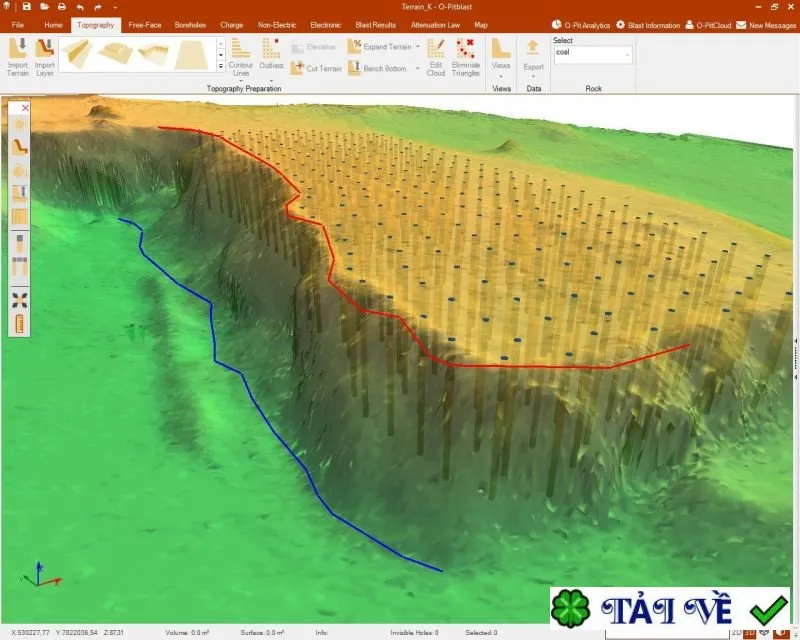Click the Print icon in the quick access bar

tap(62, 7)
